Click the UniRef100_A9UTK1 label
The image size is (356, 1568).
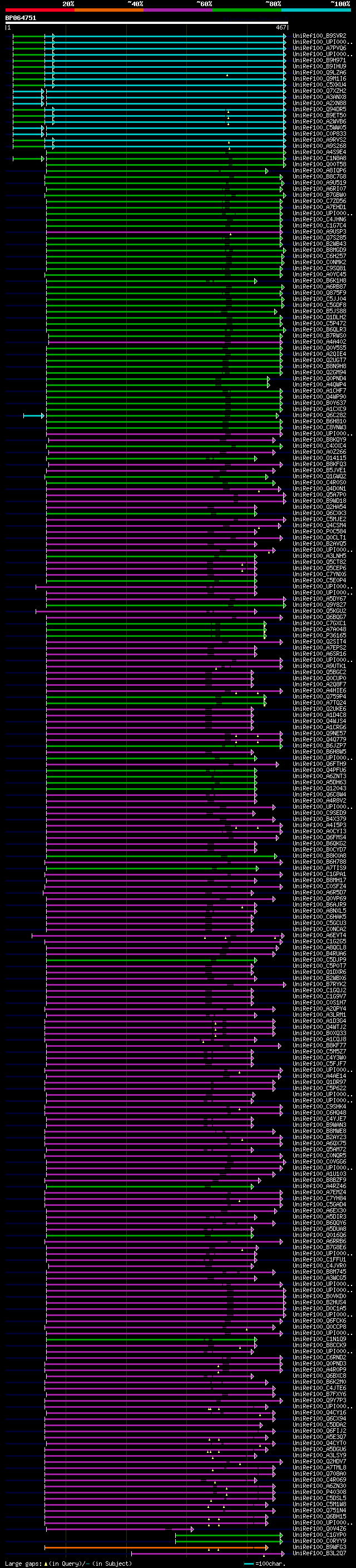319,666
